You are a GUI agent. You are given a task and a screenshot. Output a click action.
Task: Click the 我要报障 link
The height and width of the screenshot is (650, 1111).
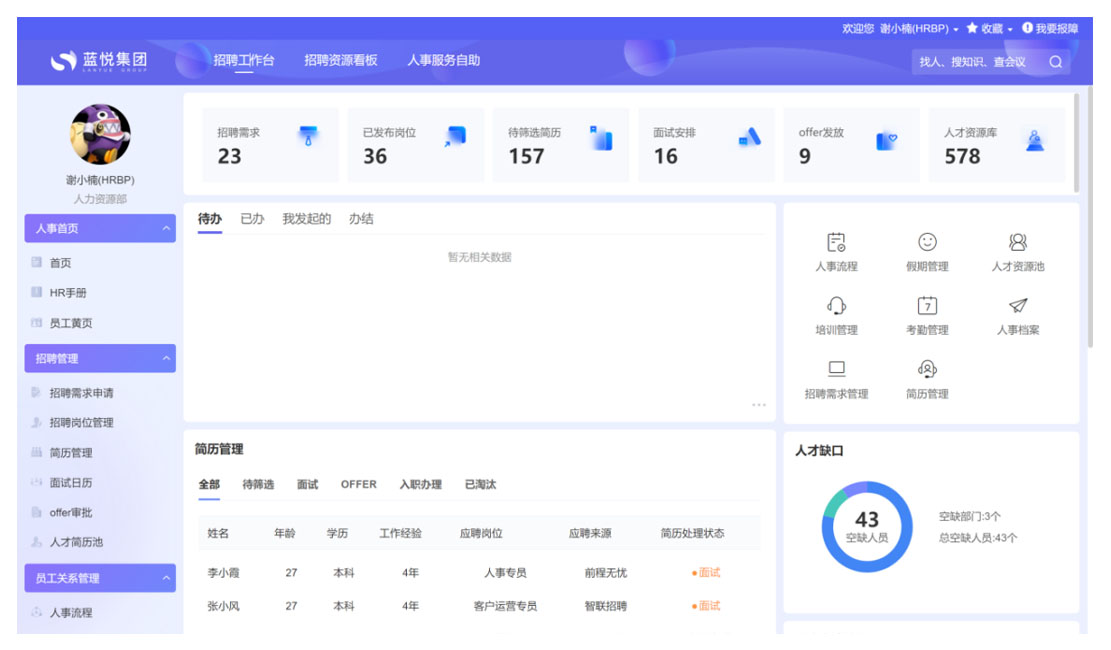point(1050,29)
